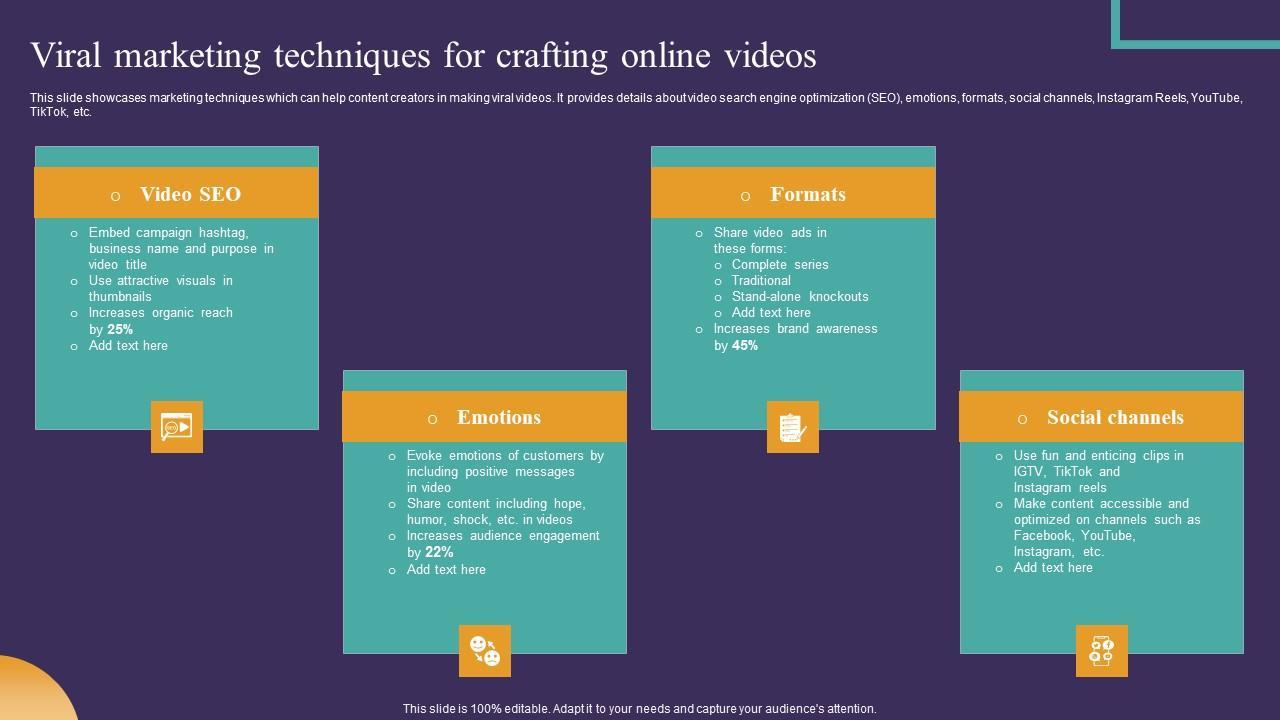This screenshot has height=720, width=1280.
Task: Select the Formats heading
Action: 808,194
